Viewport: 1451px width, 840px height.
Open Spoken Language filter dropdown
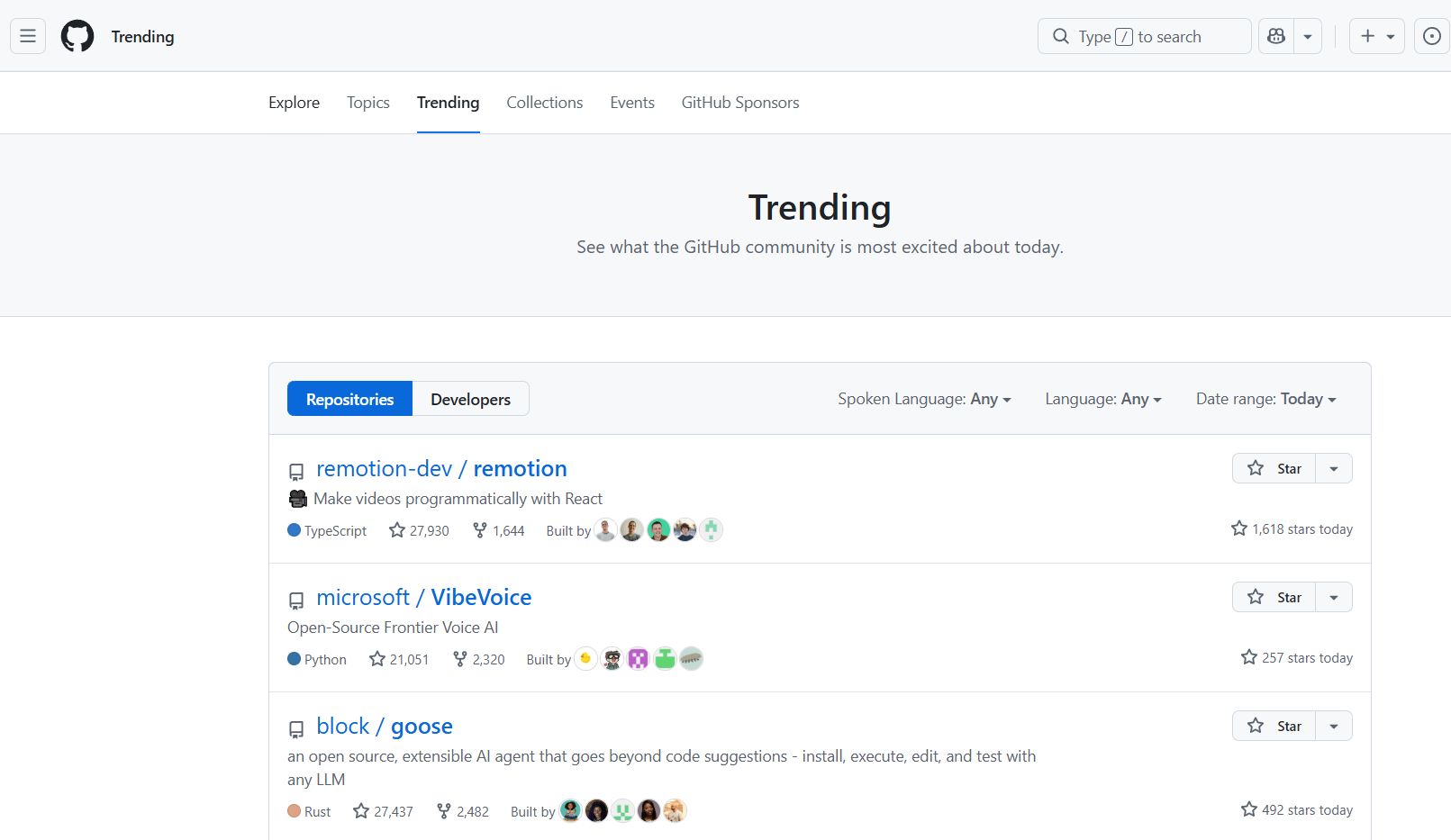pyautogui.click(x=924, y=399)
